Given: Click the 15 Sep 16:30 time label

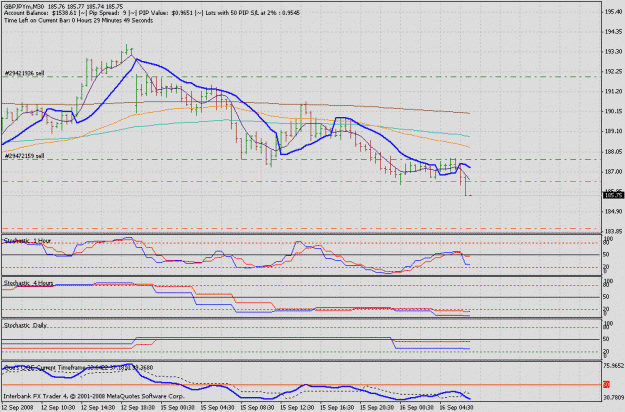Looking at the screenshot, I should click(337, 408).
